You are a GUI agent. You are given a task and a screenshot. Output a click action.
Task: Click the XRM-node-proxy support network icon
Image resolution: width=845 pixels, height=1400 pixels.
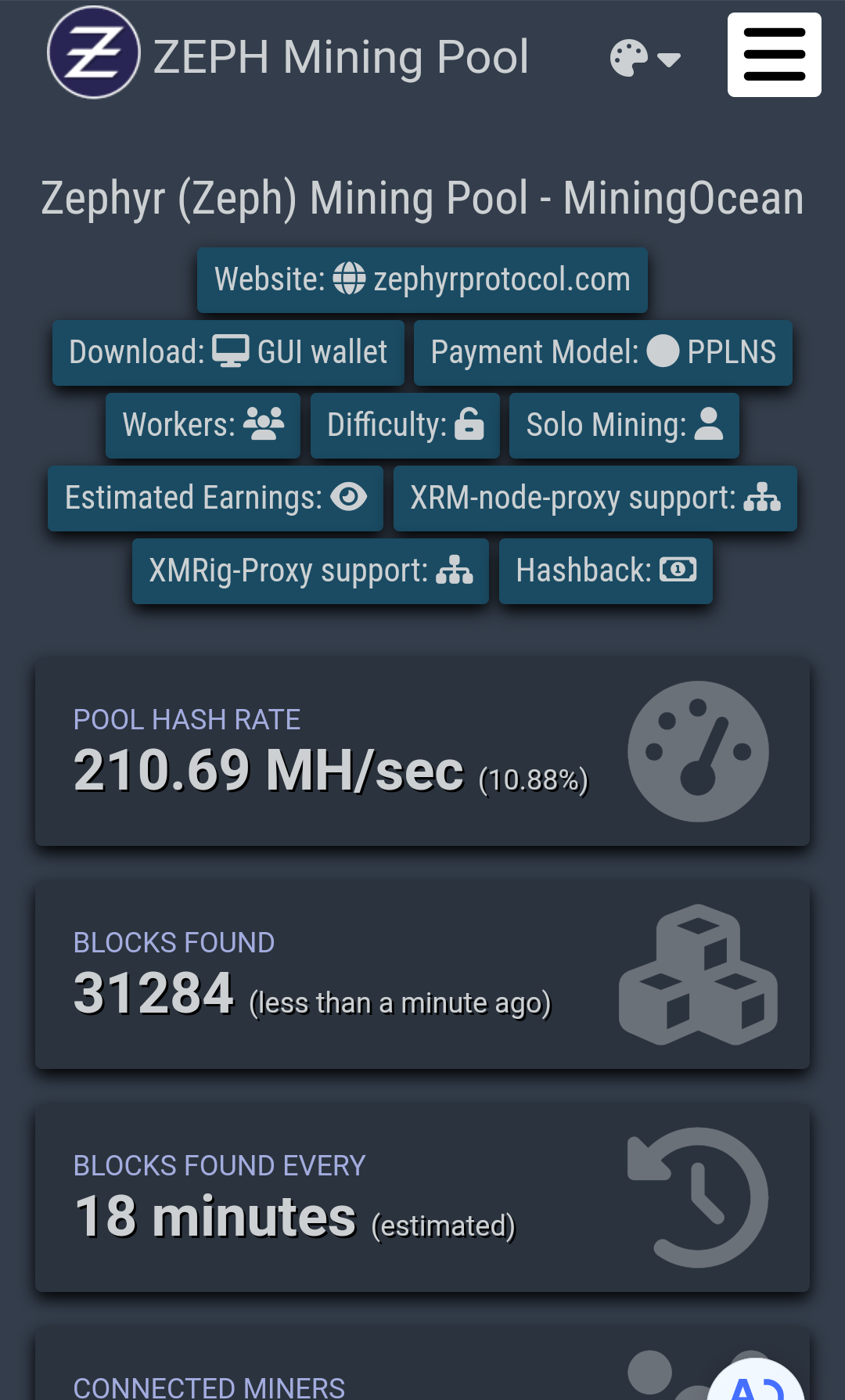point(762,497)
